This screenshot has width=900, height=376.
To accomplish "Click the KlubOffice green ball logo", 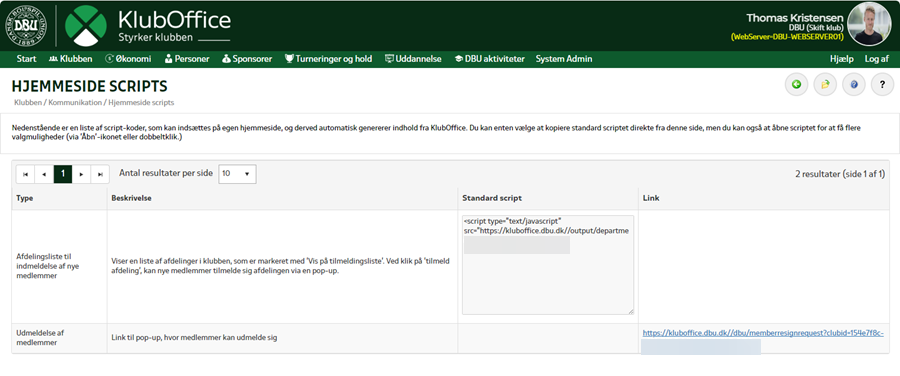I will [x=86, y=25].
